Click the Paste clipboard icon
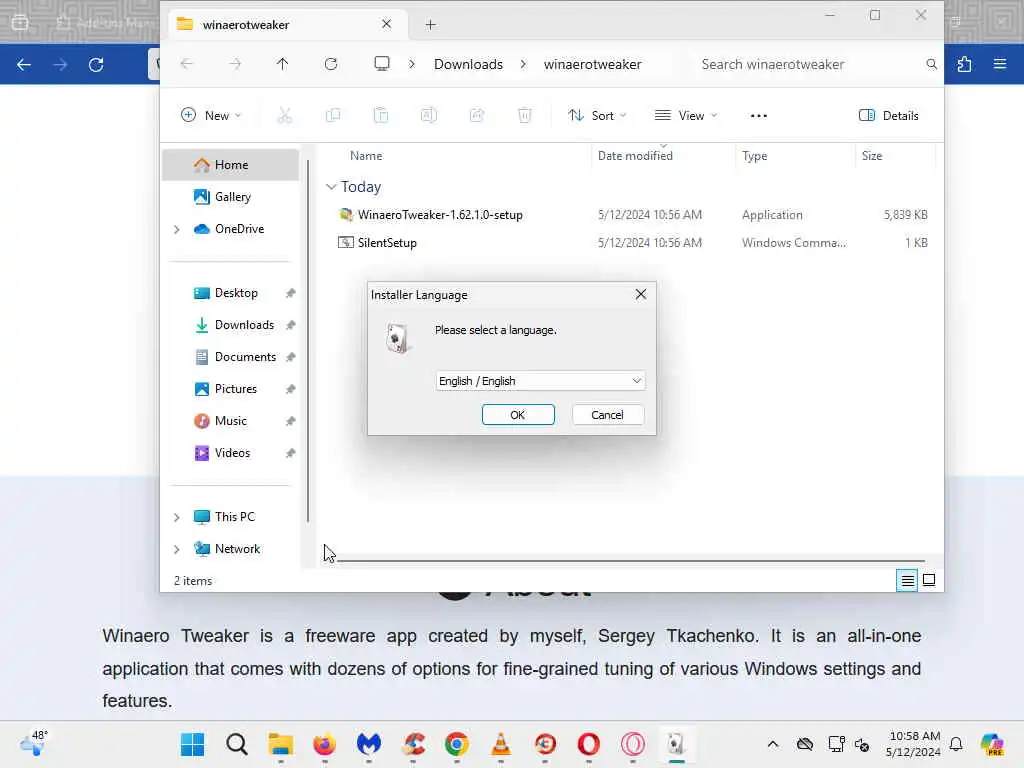This screenshot has height=768, width=1024. [381, 116]
